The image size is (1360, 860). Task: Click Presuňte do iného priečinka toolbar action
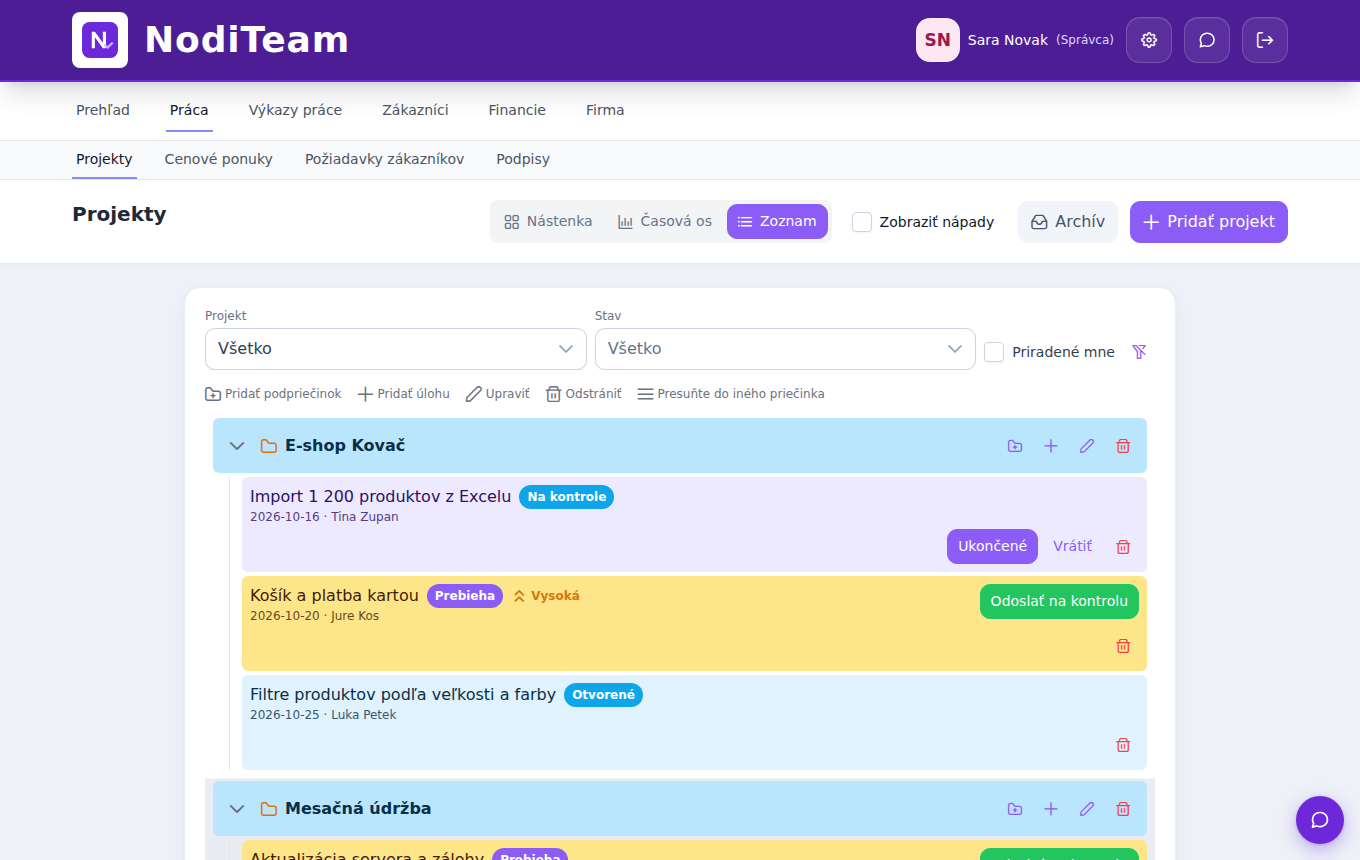(x=731, y=394)
